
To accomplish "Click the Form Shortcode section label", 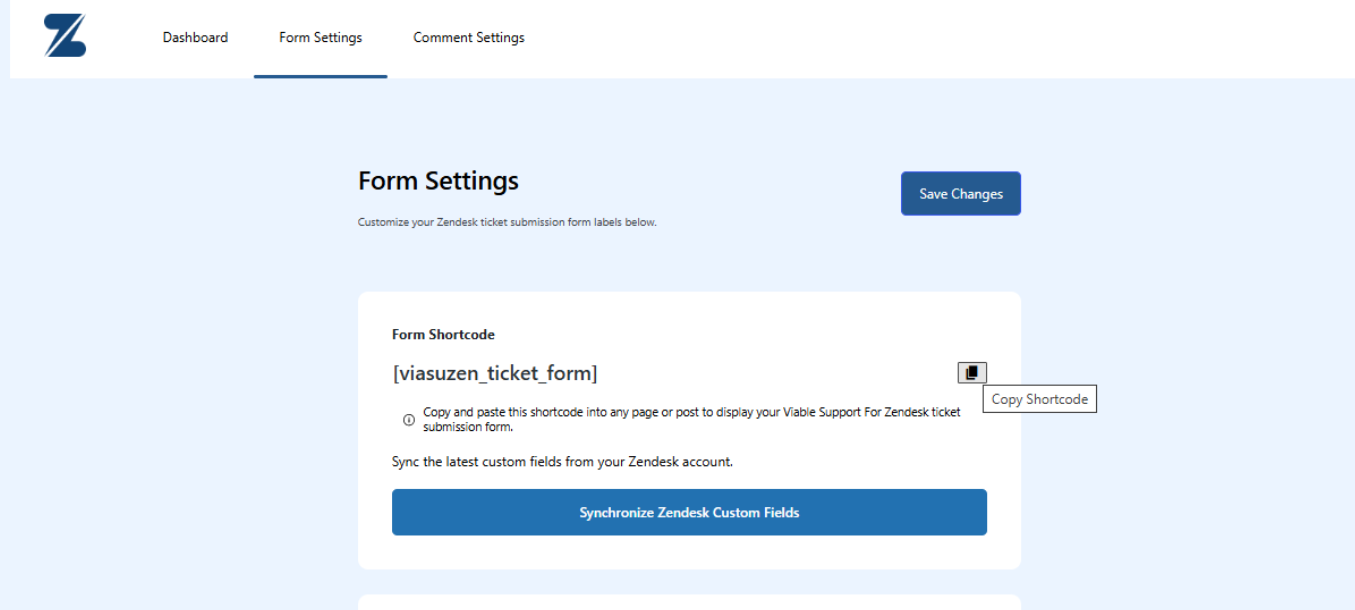I will pyautogui.click(x=443, y=335).
